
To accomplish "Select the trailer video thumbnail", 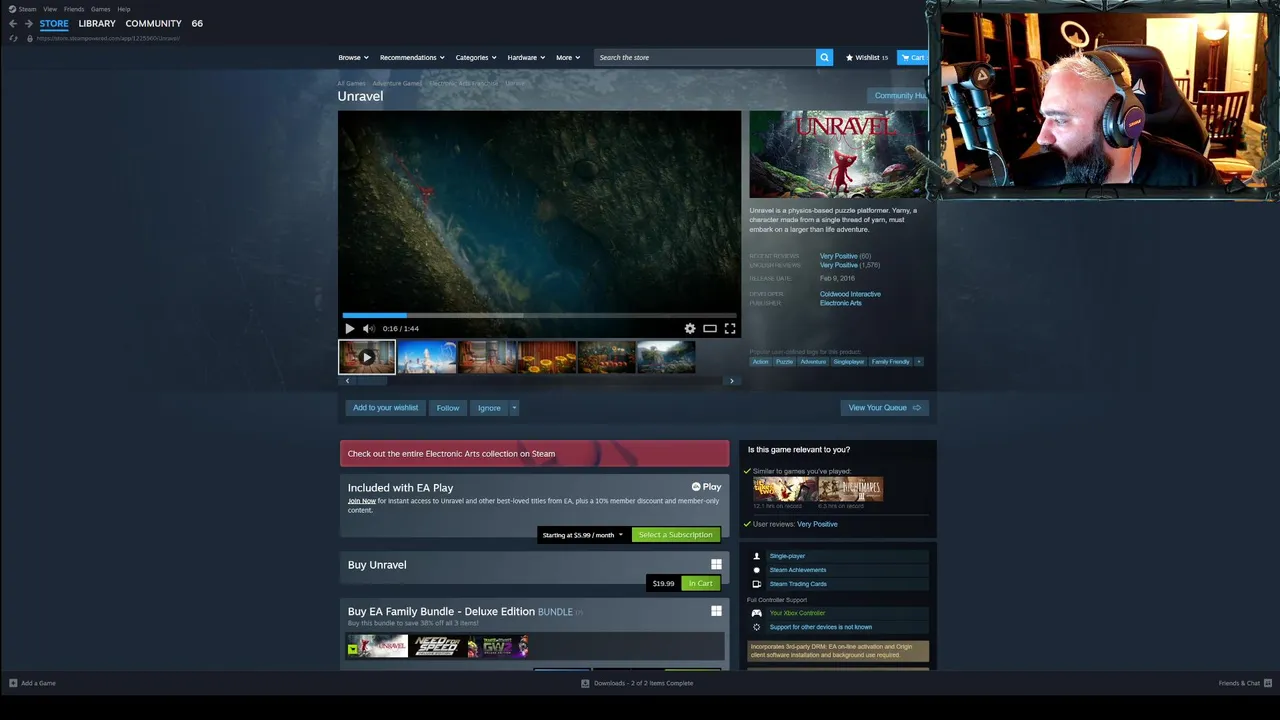I will click(x=367, y=357).
